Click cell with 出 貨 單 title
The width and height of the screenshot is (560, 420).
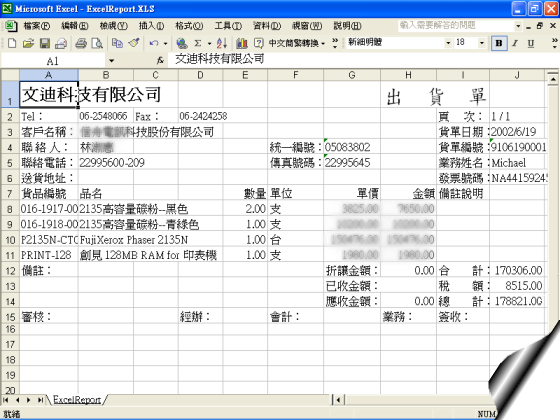click(436, 96)
